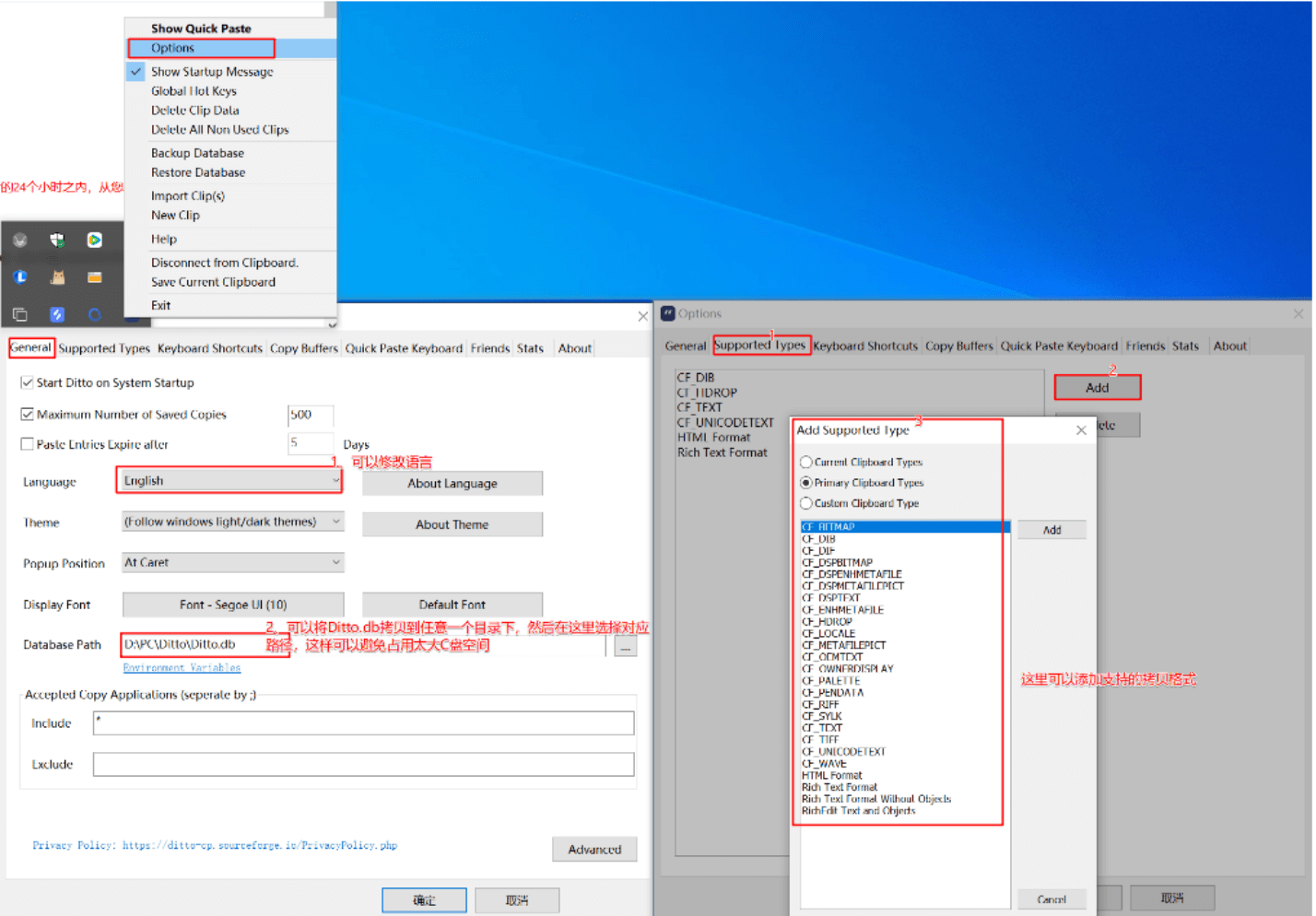Click the saved copies field showing 500
This screenshot has width=1316, height=916.
pyautogui.click(x=311, y=415)
